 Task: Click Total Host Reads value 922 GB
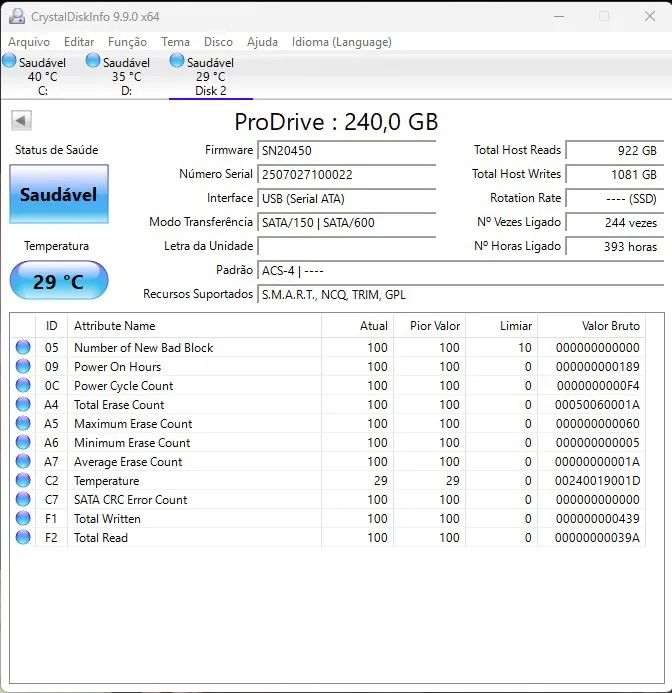click(x=615, y=151)
